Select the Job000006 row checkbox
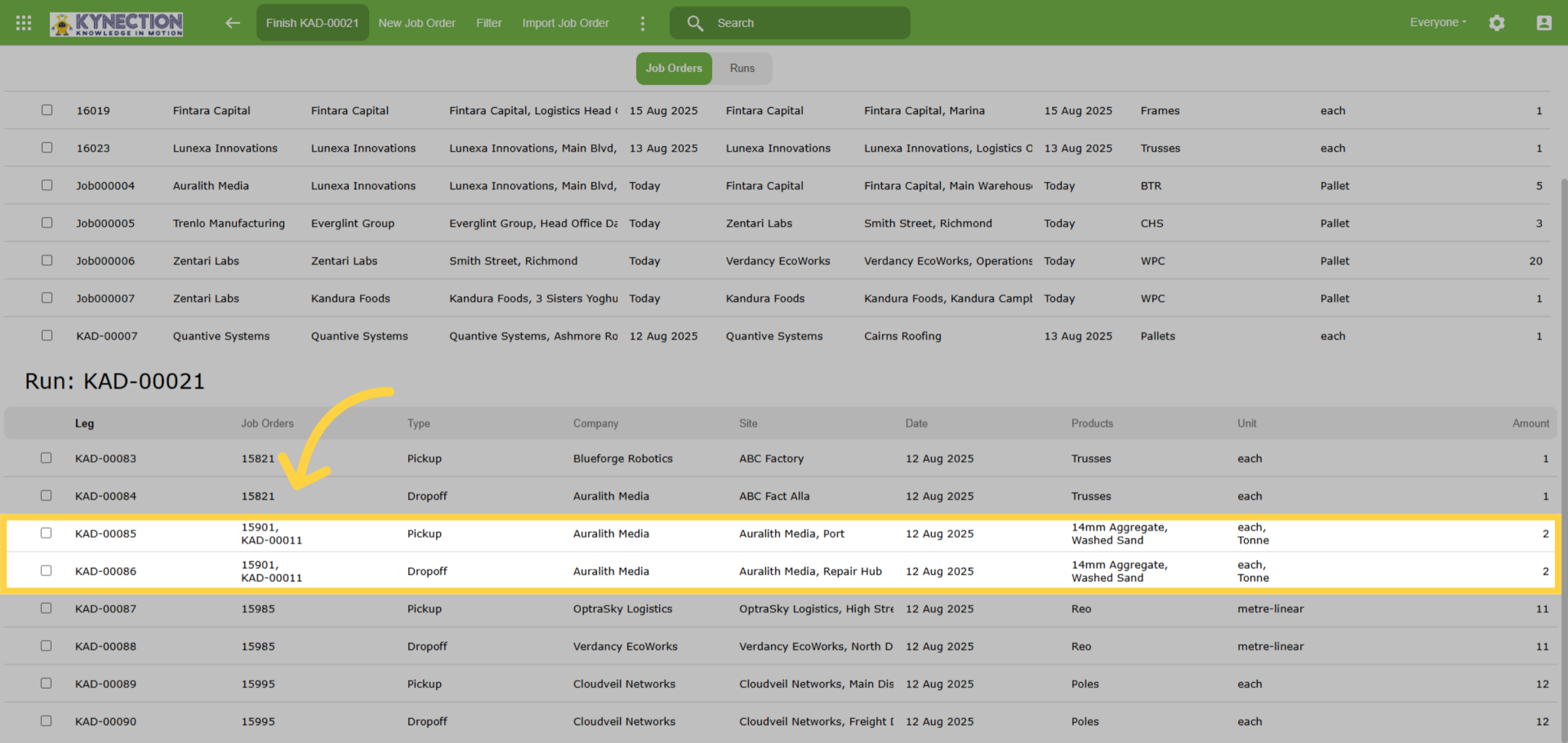The width and height of the screenshot is (1568, 743). click(47, 261)
